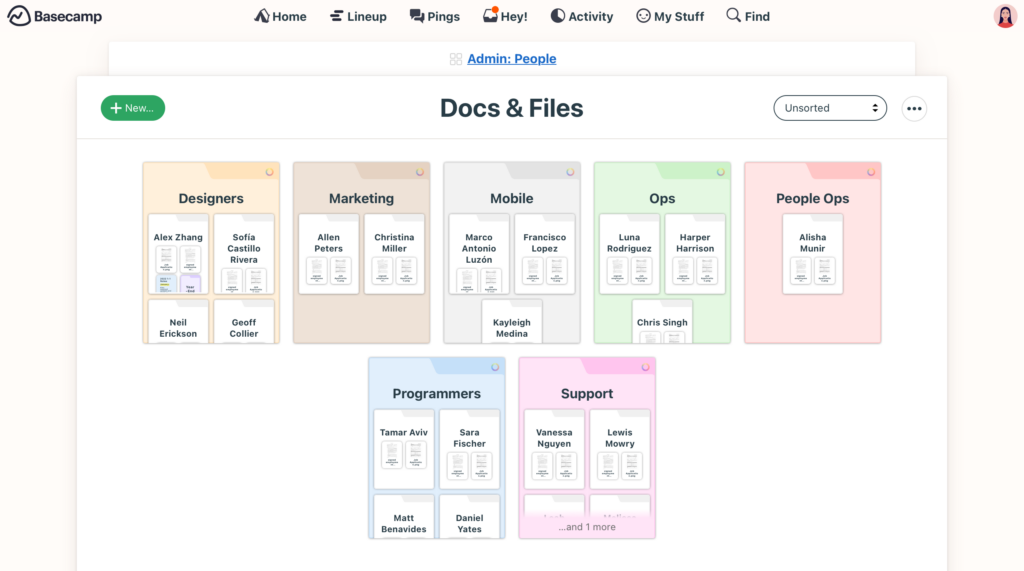Open Vanessa Nguyen subfolder
1024x571 pixels.
point(554,449)
